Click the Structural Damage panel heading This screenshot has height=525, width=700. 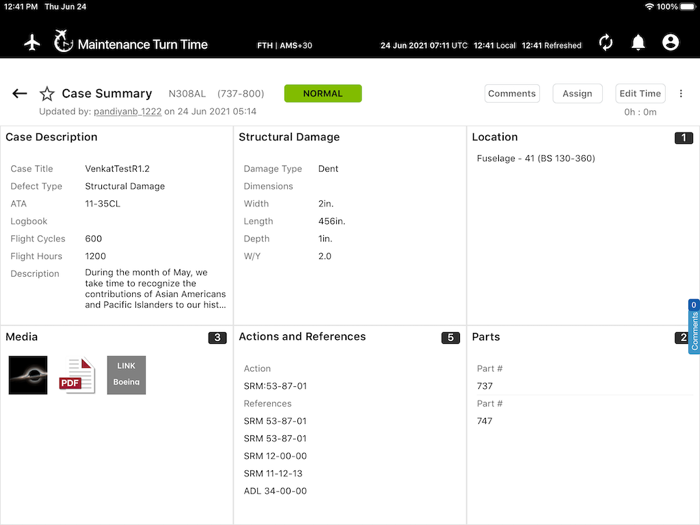click(x=289, y=137)
